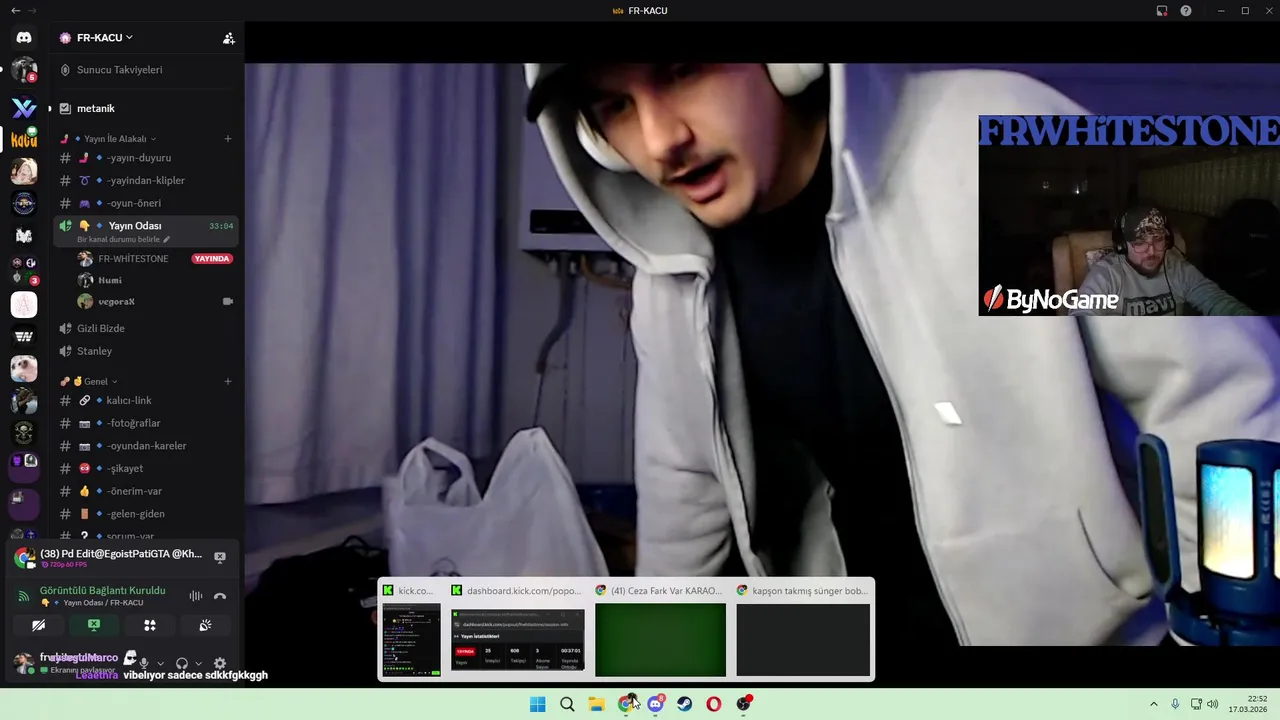Open connection quality signal icon
This screenshot has width=1280, height=720.
(24, 596)
